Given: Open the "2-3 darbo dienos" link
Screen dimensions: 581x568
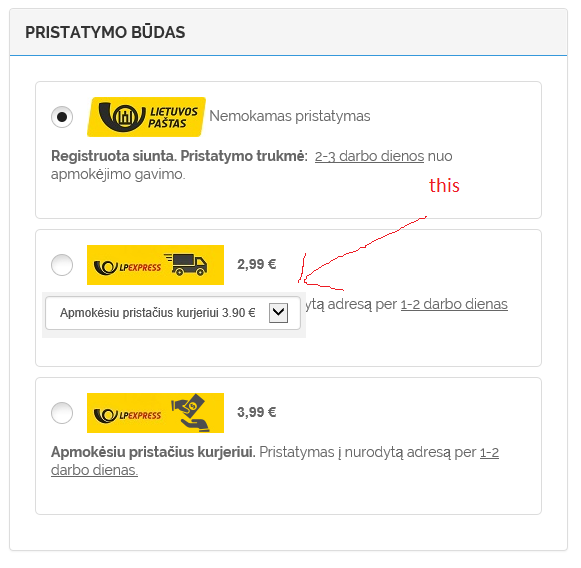Looking at the screenshot, I should click(x=369, y=156).
